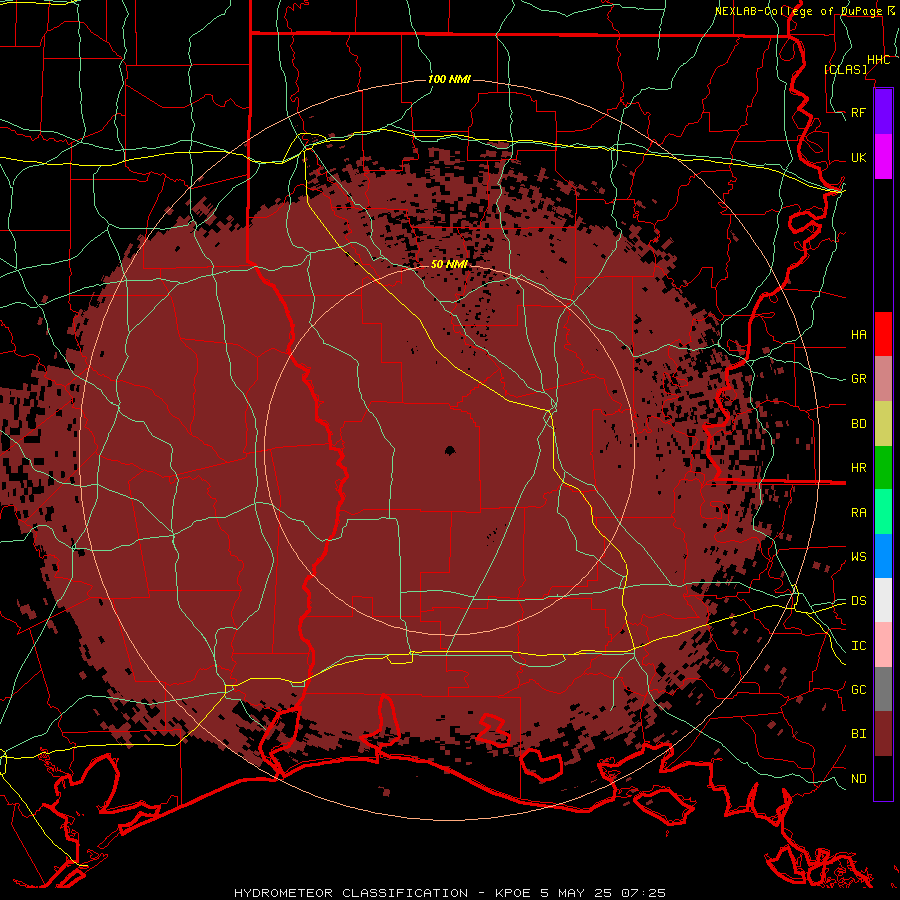
Task: Click the HHC product label
Action: (878, 60)
